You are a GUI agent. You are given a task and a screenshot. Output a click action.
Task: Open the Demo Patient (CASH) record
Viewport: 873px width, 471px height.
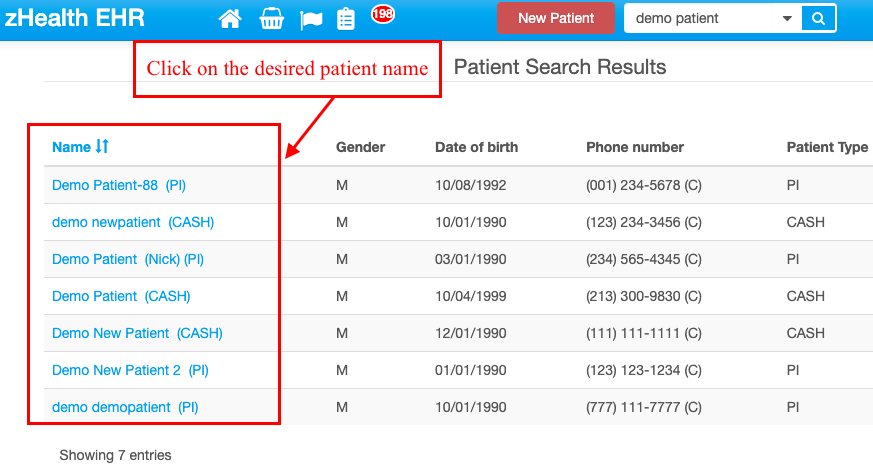121,296
